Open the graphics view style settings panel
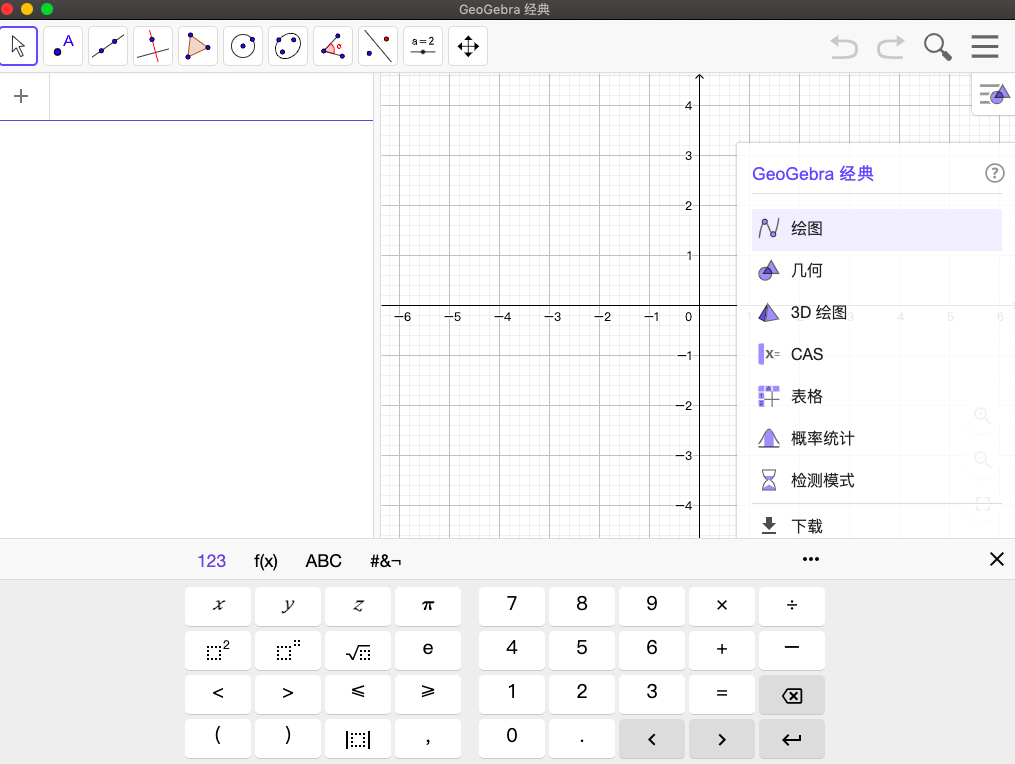1015x764 pixels. coord(993,93)
